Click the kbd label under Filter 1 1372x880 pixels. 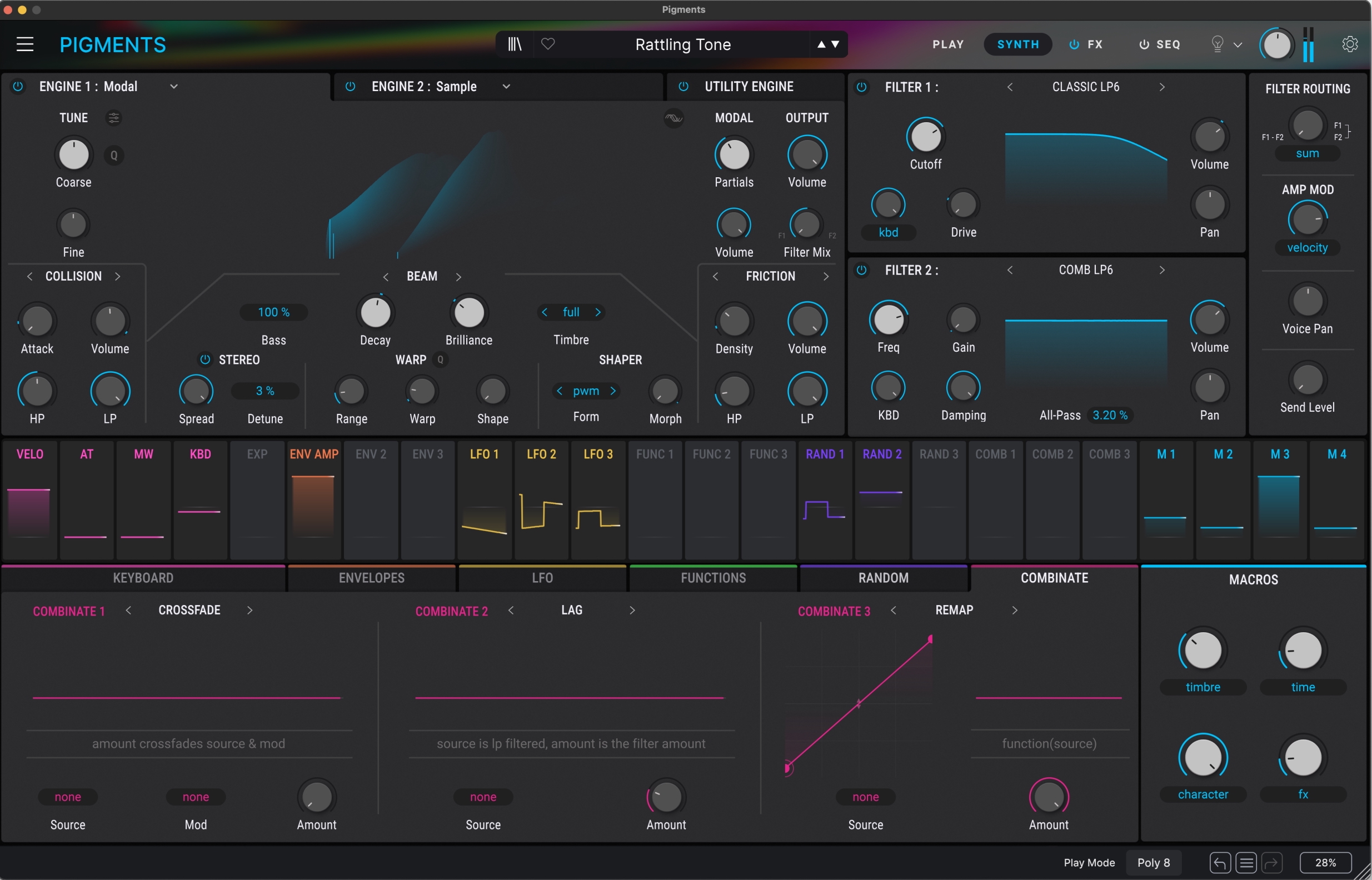pos(888,233)
